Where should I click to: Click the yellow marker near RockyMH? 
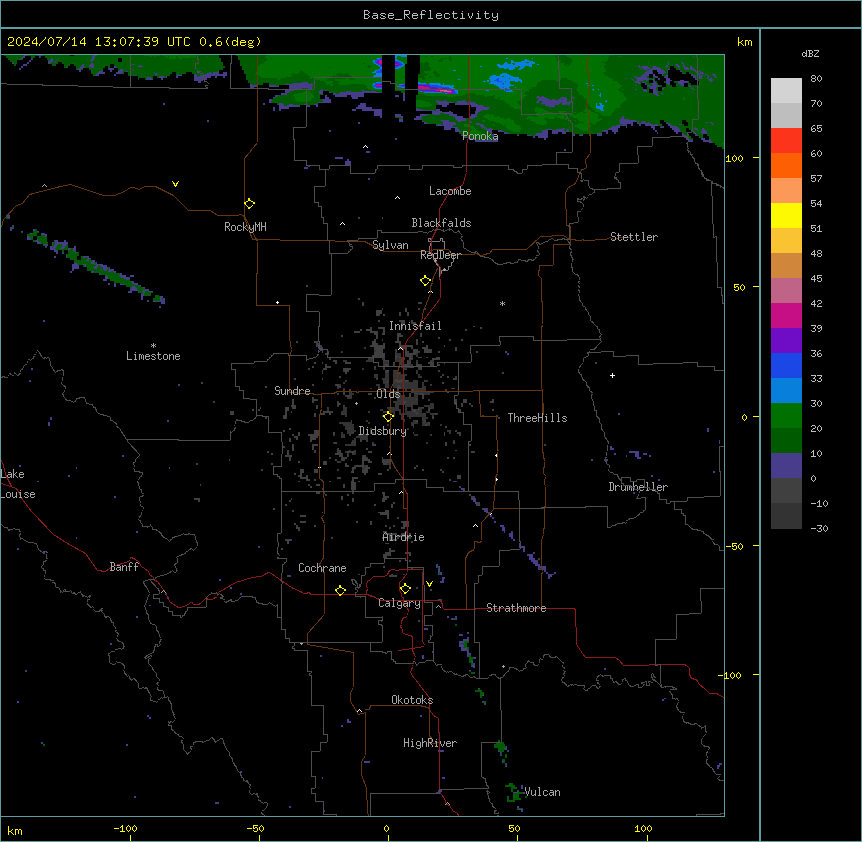249,204
